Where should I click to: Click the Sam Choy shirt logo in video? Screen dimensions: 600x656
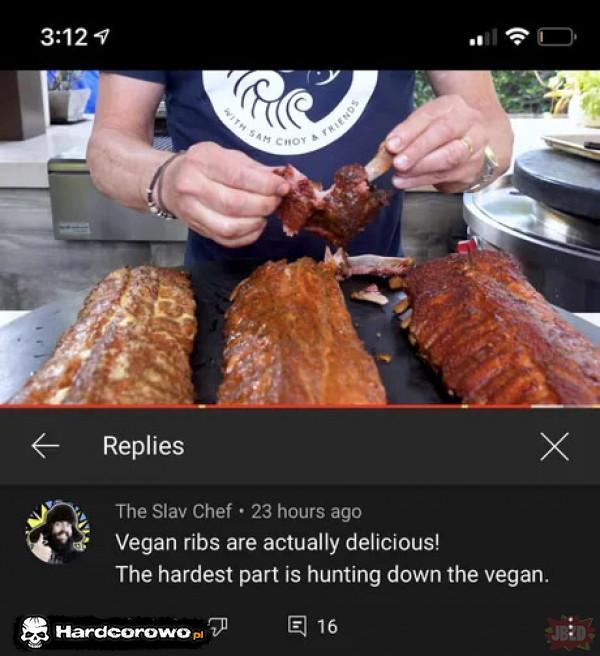pos(290,110)
